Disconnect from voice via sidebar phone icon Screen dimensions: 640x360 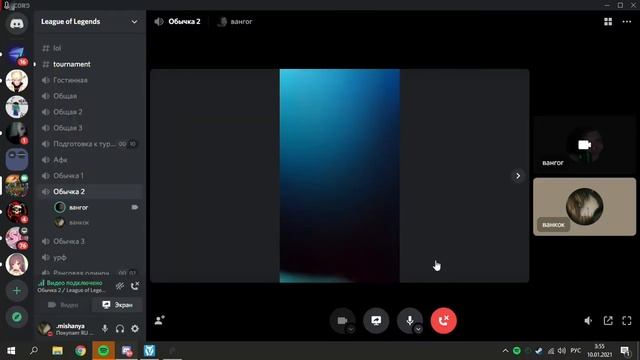[x=135, y=286]
